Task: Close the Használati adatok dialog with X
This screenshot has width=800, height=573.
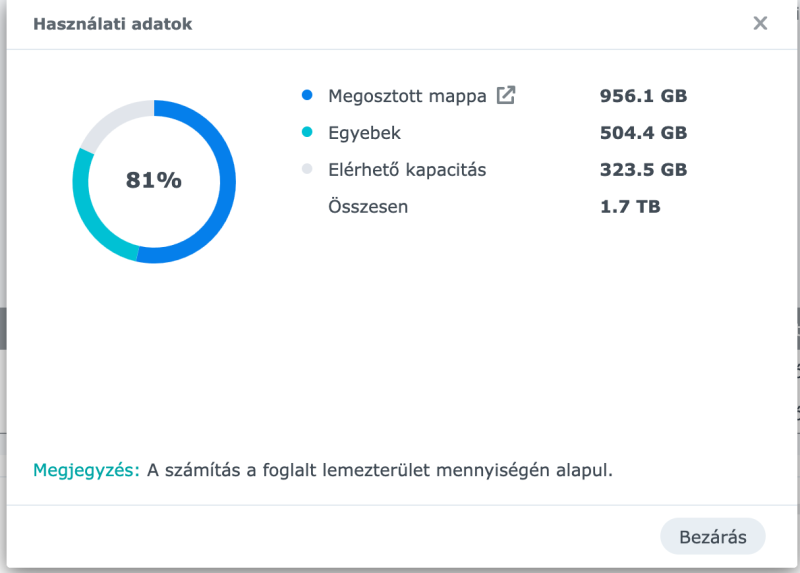Action: 760,24
